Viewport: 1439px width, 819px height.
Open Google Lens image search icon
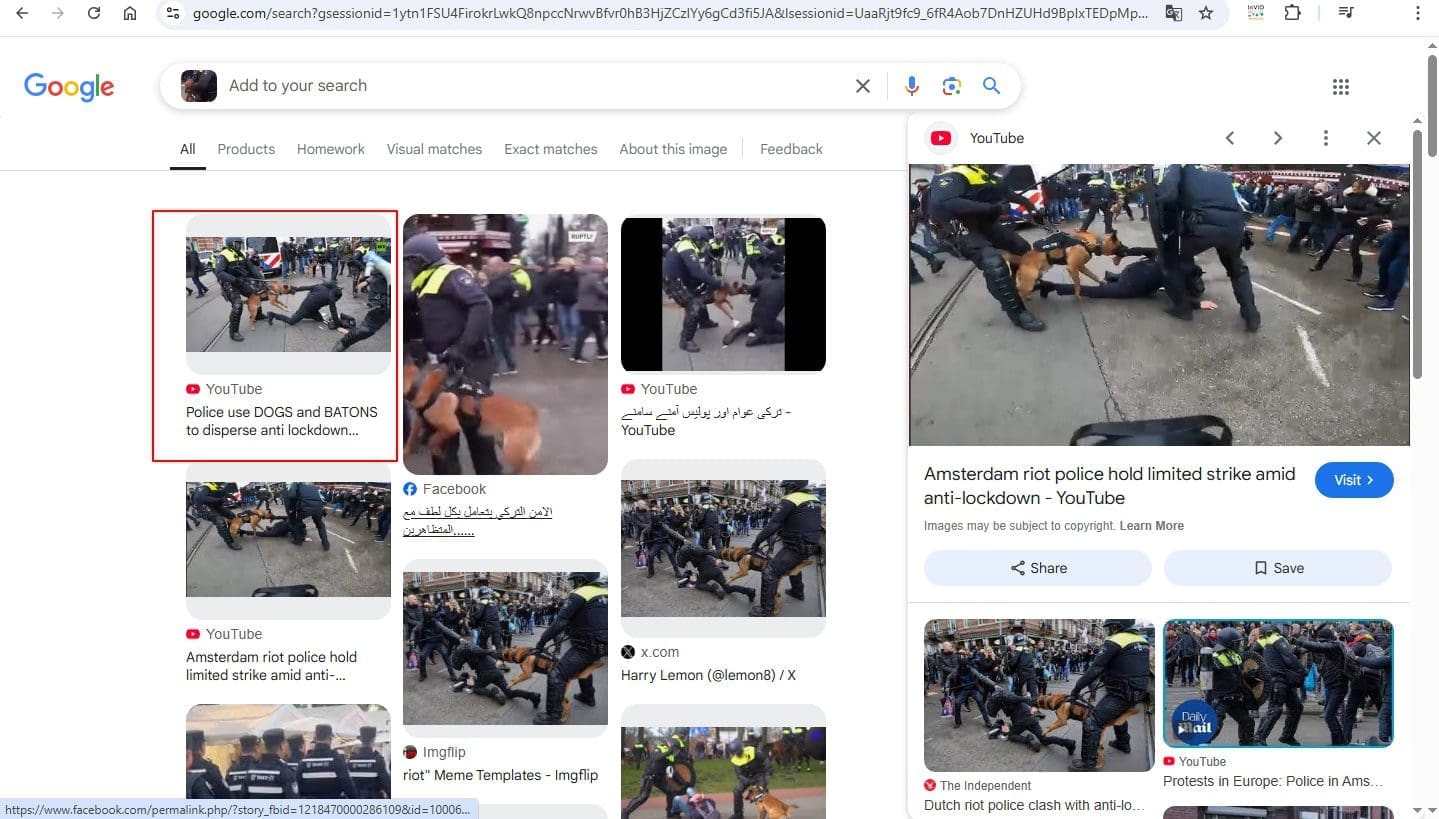click(951, 86)
